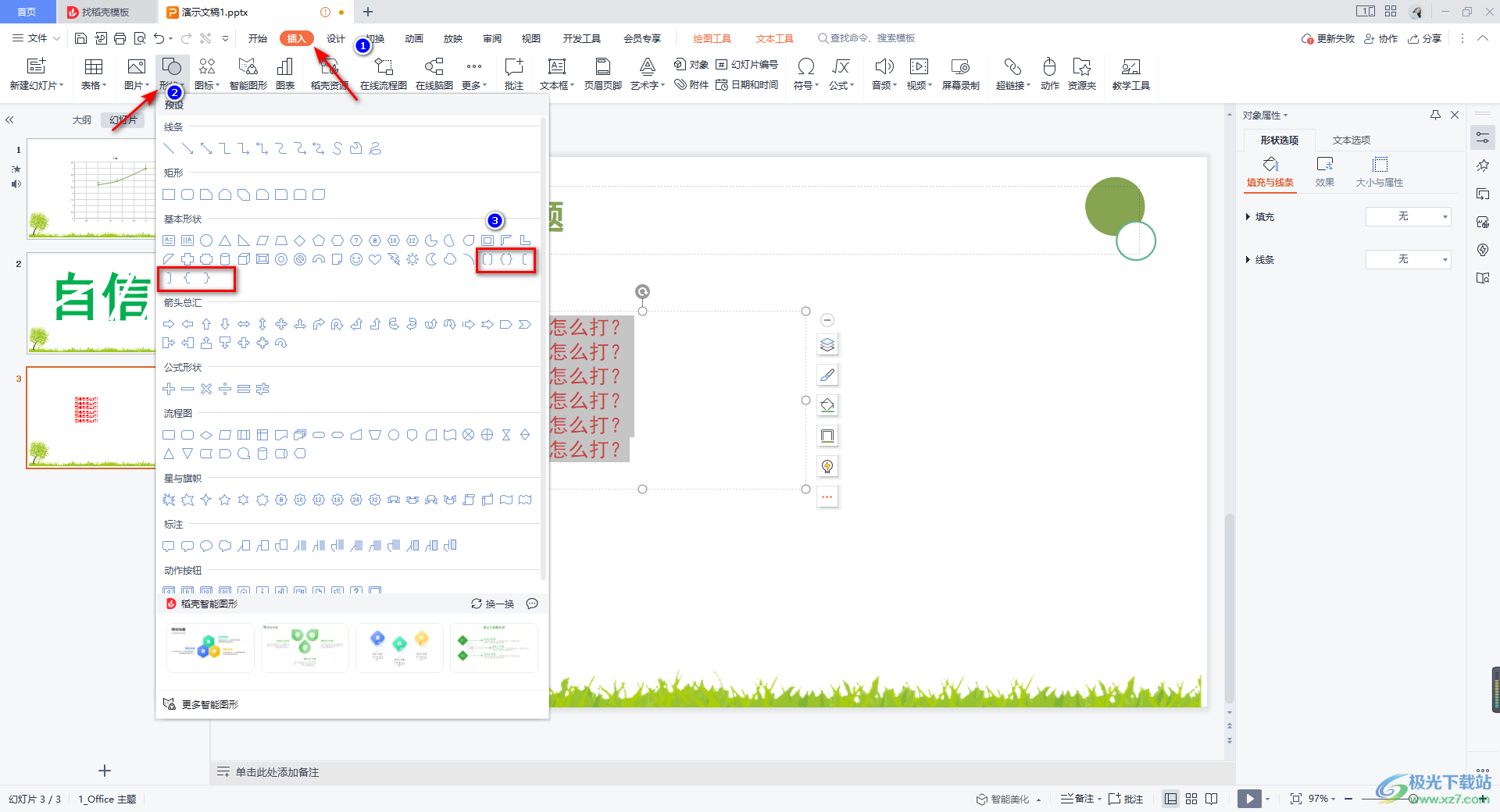
Task: Expand the Fill section
Action: click(1248, 217)
